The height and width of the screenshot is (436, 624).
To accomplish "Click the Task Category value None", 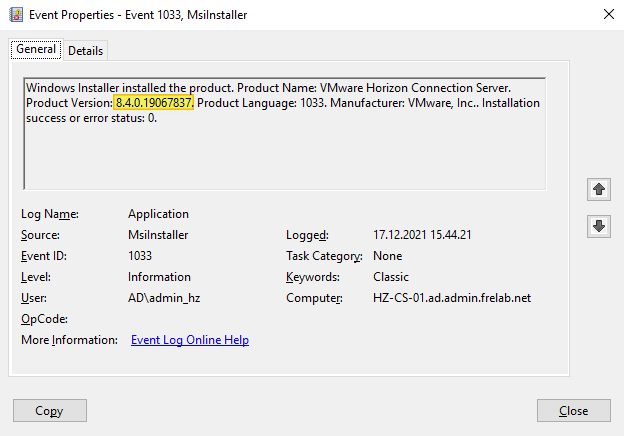I will point(387,256).
